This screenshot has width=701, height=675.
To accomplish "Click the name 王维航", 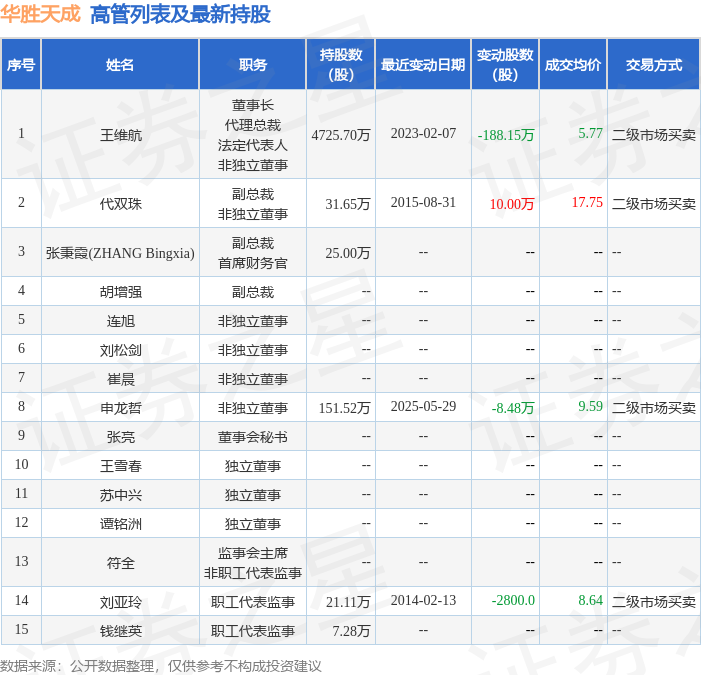I will point(121,135).
